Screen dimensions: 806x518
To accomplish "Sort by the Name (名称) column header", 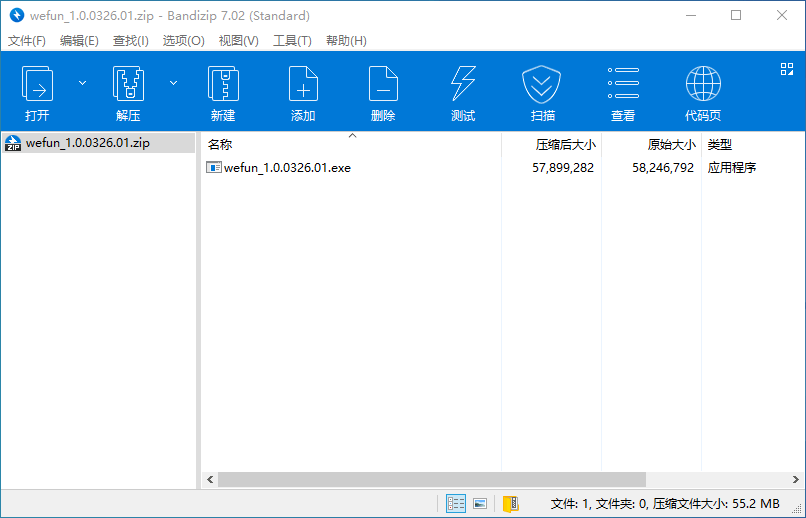I will point(220,145).
